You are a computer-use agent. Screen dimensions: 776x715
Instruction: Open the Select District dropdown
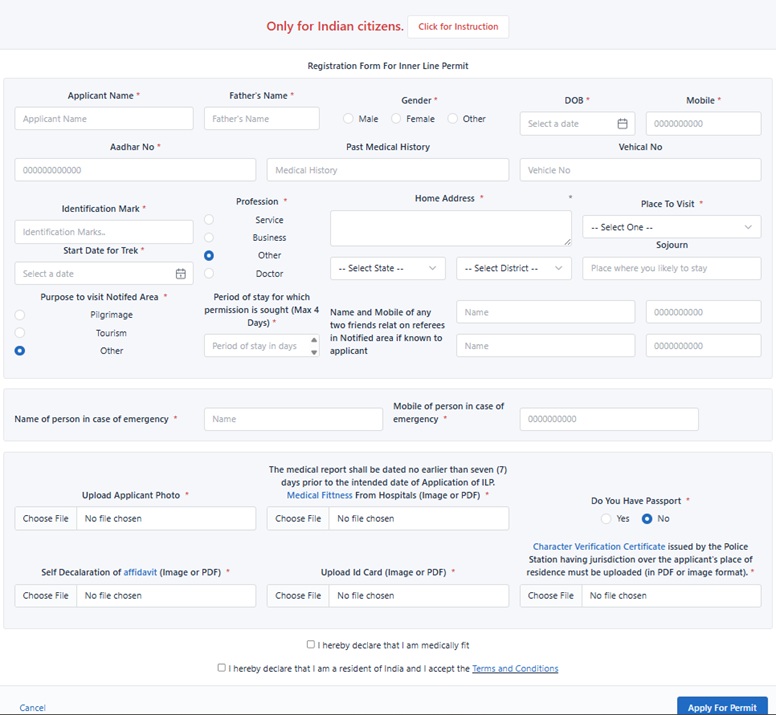[513, 269]
